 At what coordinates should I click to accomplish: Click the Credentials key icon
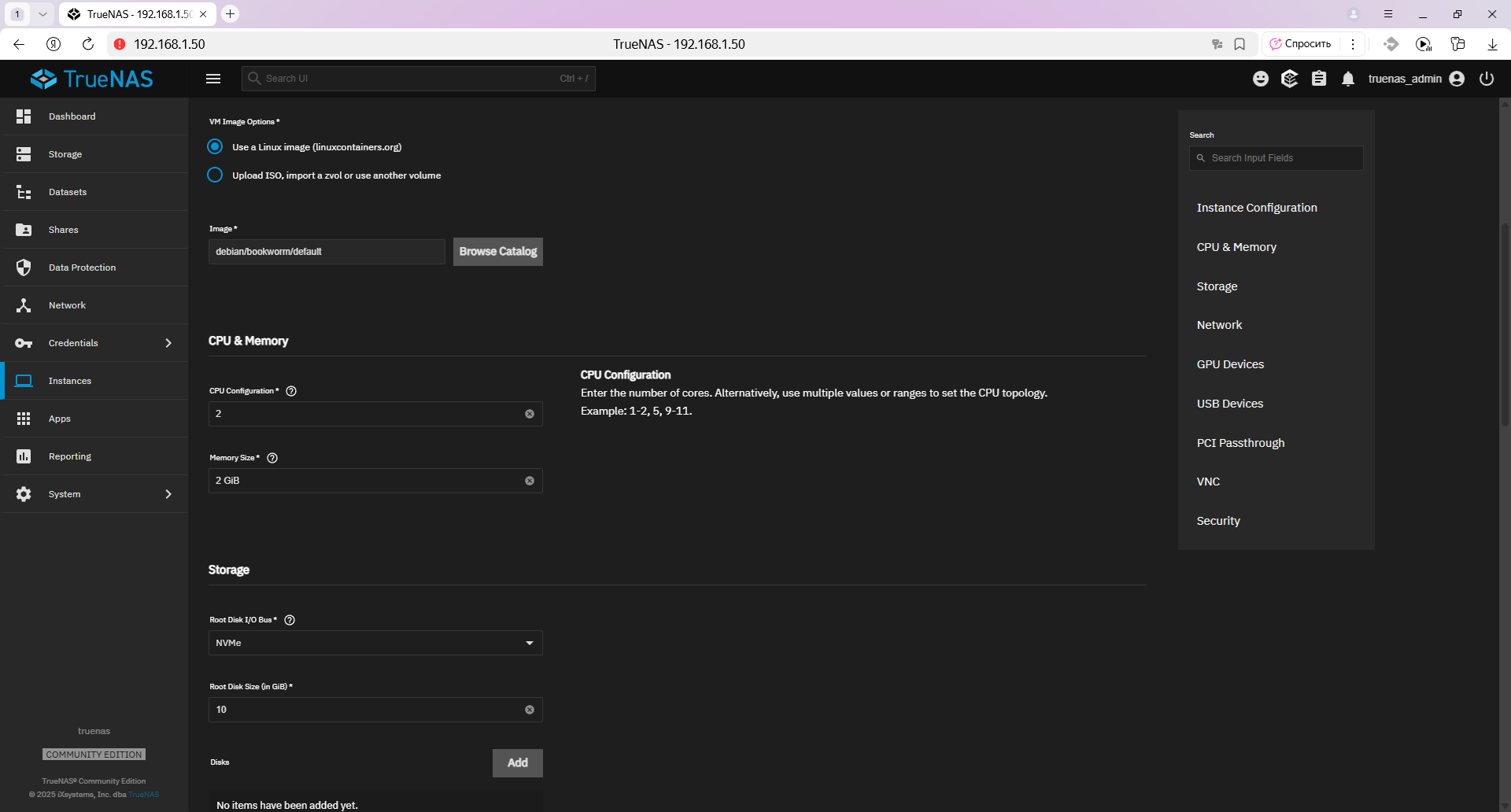[x=24, y=343]
